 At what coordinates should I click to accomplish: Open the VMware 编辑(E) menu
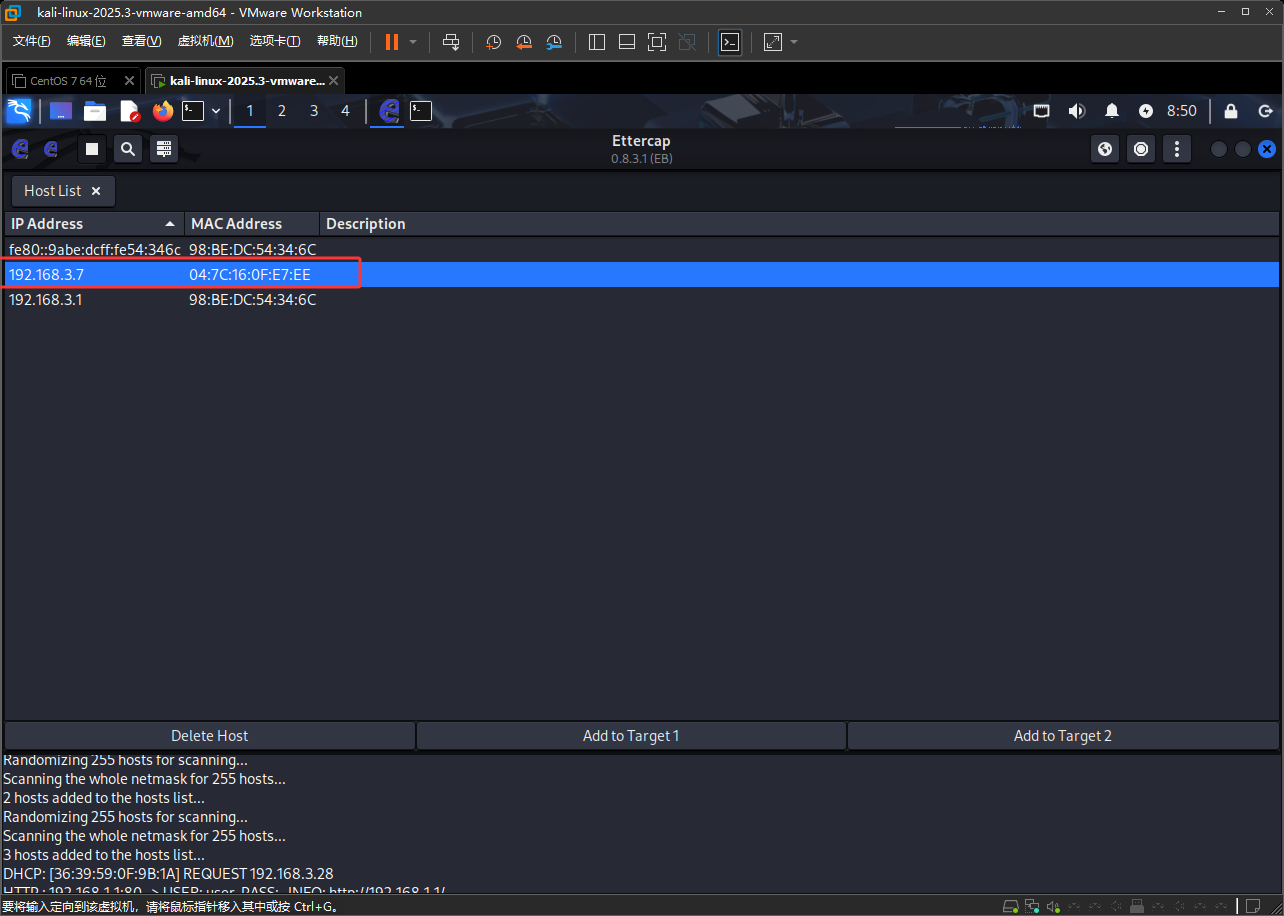(86, 41)
